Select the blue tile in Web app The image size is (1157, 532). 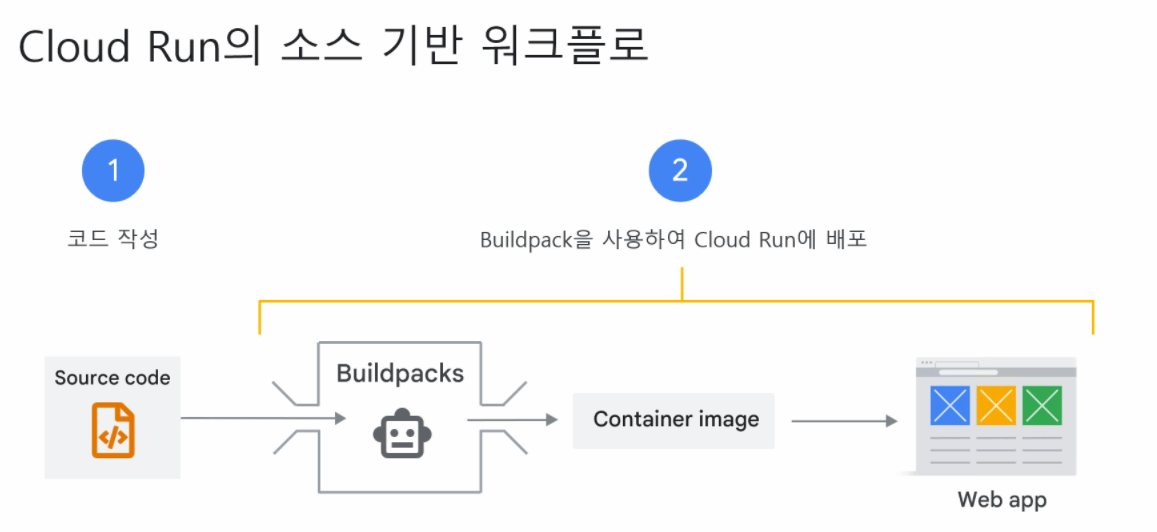950,405
